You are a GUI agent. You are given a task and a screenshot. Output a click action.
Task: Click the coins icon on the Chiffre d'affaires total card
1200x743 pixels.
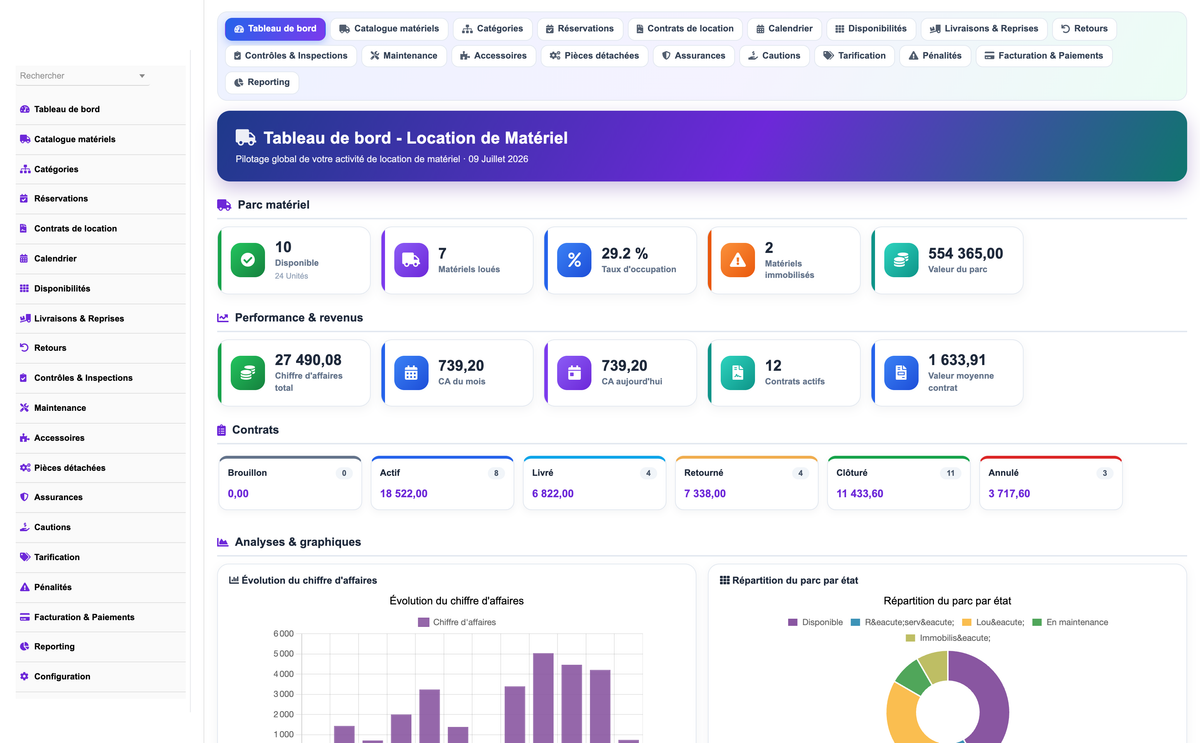click(x=248, y=373)
